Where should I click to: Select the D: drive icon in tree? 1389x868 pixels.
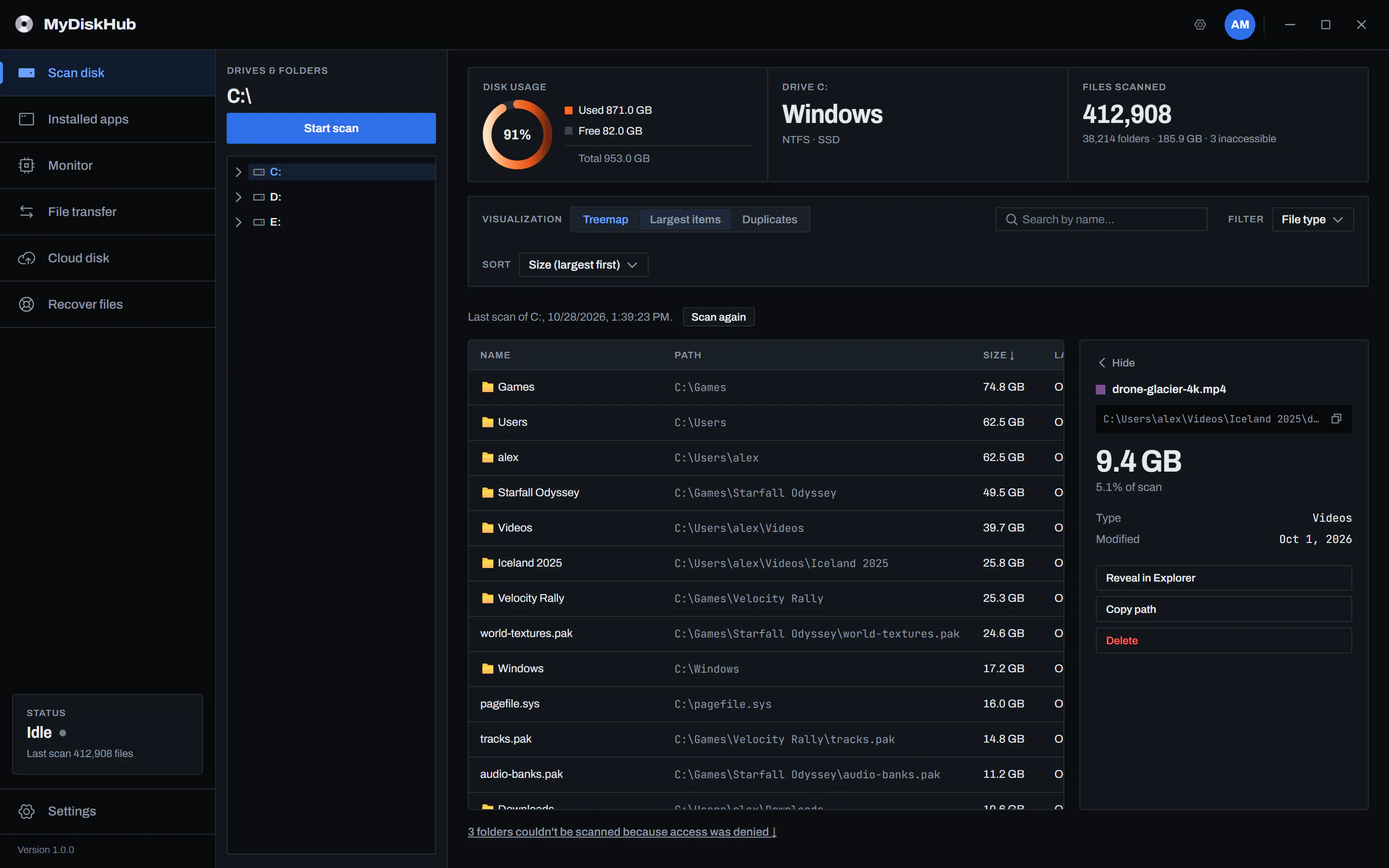[x=259, y=197]
